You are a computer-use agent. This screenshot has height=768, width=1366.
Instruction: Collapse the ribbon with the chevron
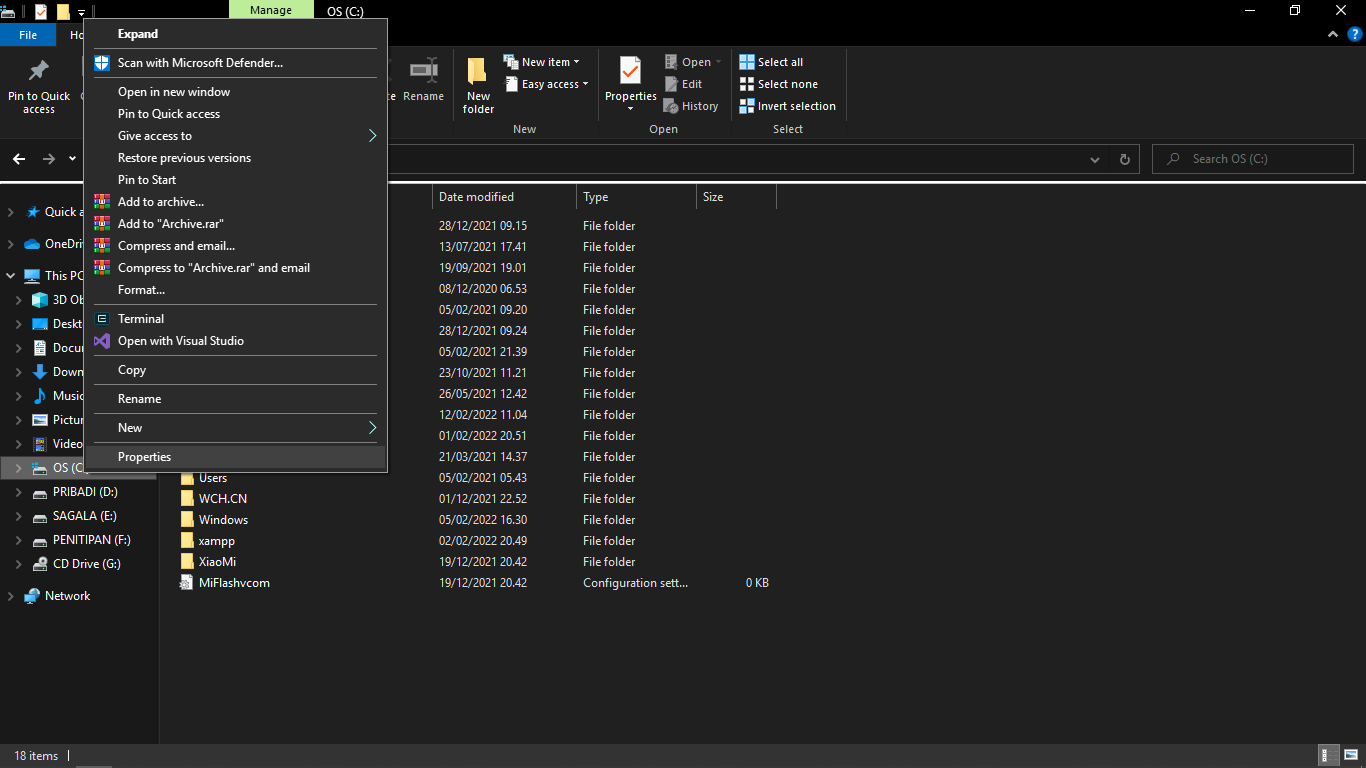click(x=1333, y=34)
